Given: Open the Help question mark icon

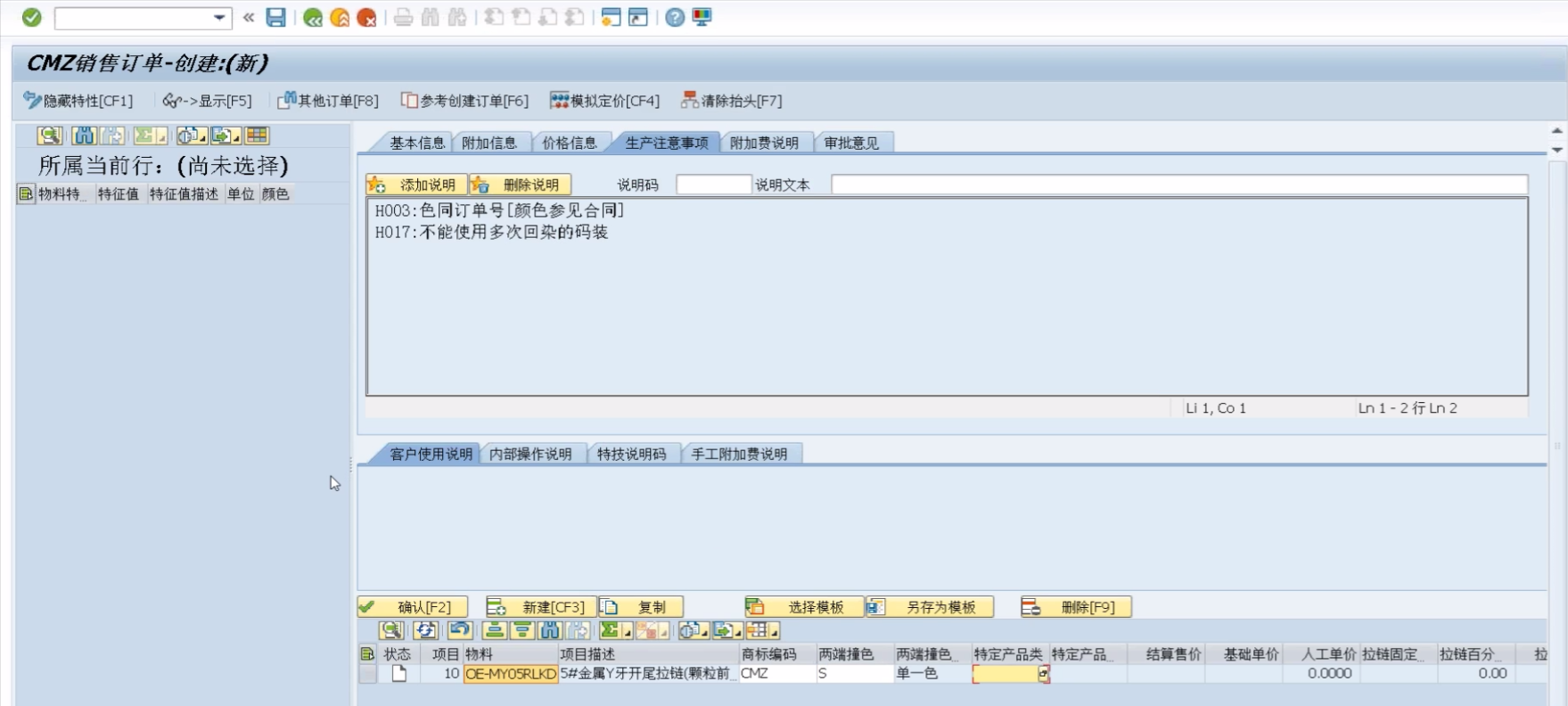Looking at the screenshot, I should 675,17.
